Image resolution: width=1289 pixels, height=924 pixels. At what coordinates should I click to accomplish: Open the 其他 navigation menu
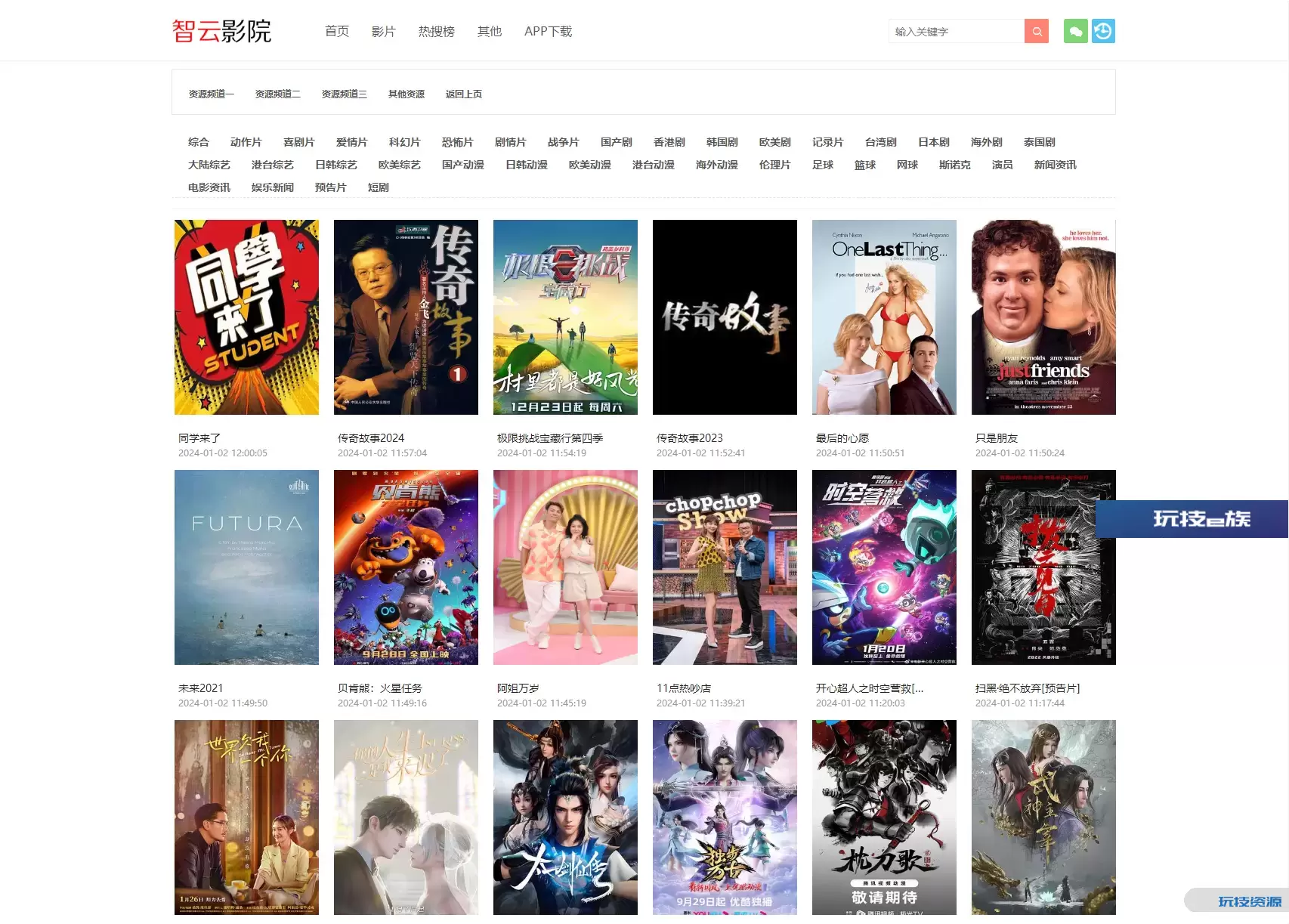tap(490, 31)
